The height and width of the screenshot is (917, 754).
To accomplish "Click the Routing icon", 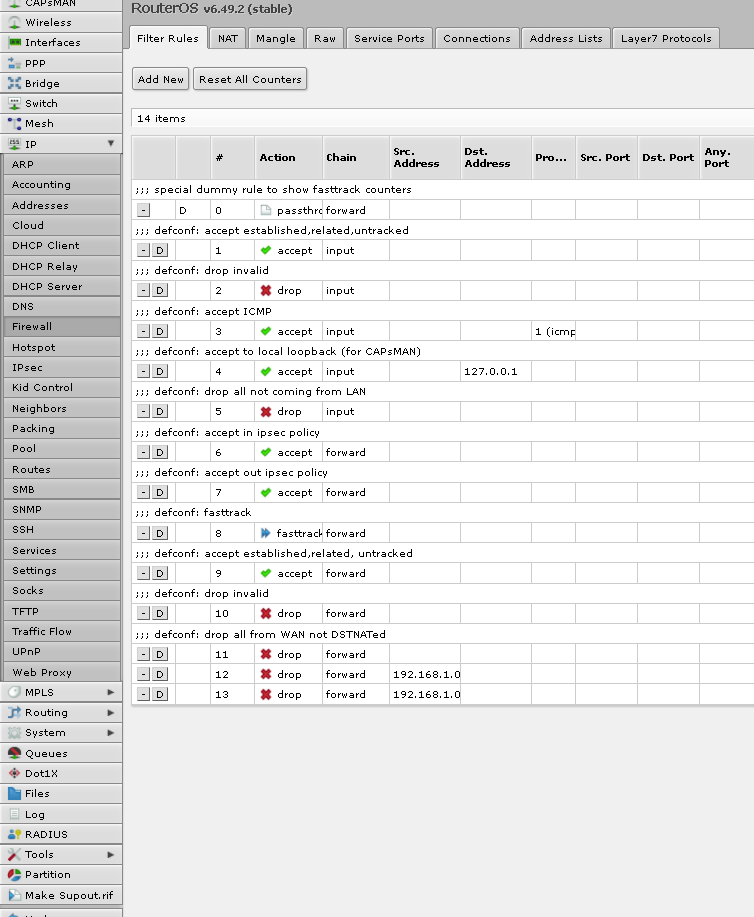I will coord(14,712).
